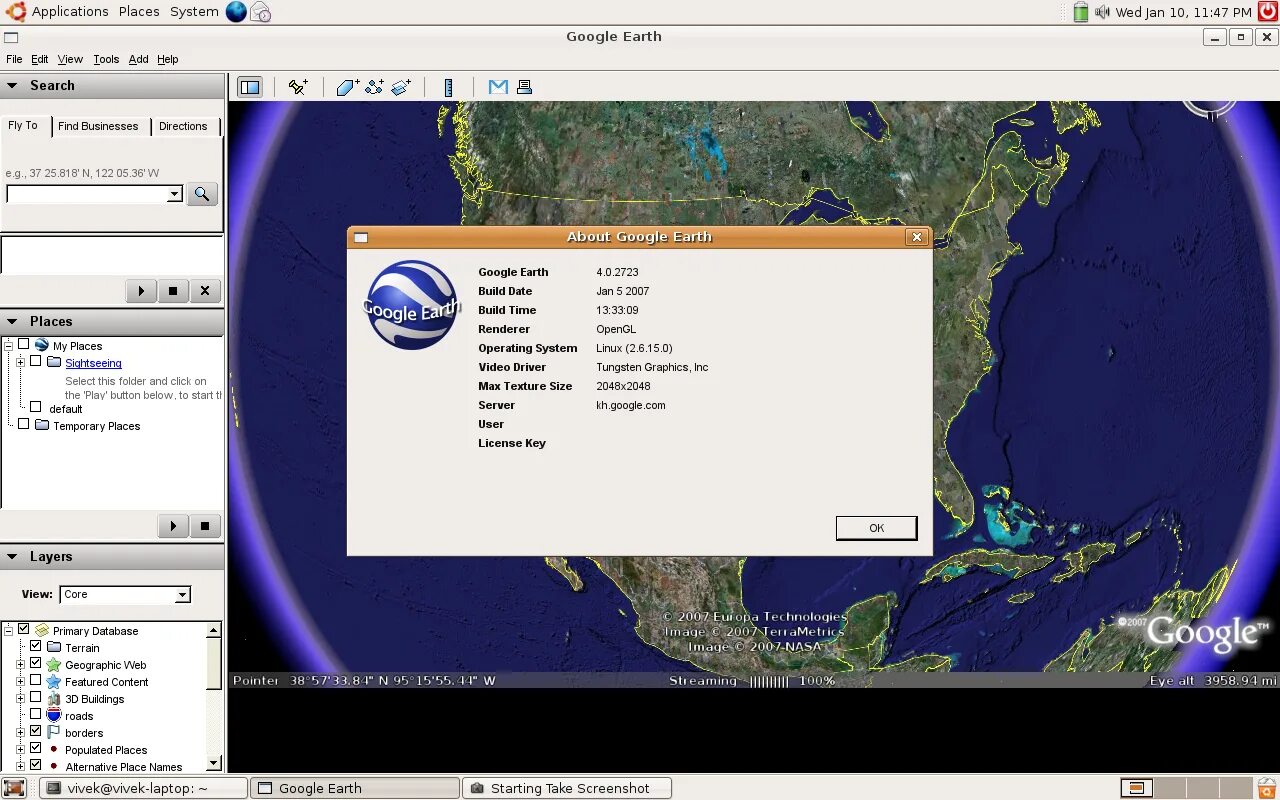Open the Fly To search dropdown arrow
This screenshot has width=1280, height=800.
coord(174,194)
